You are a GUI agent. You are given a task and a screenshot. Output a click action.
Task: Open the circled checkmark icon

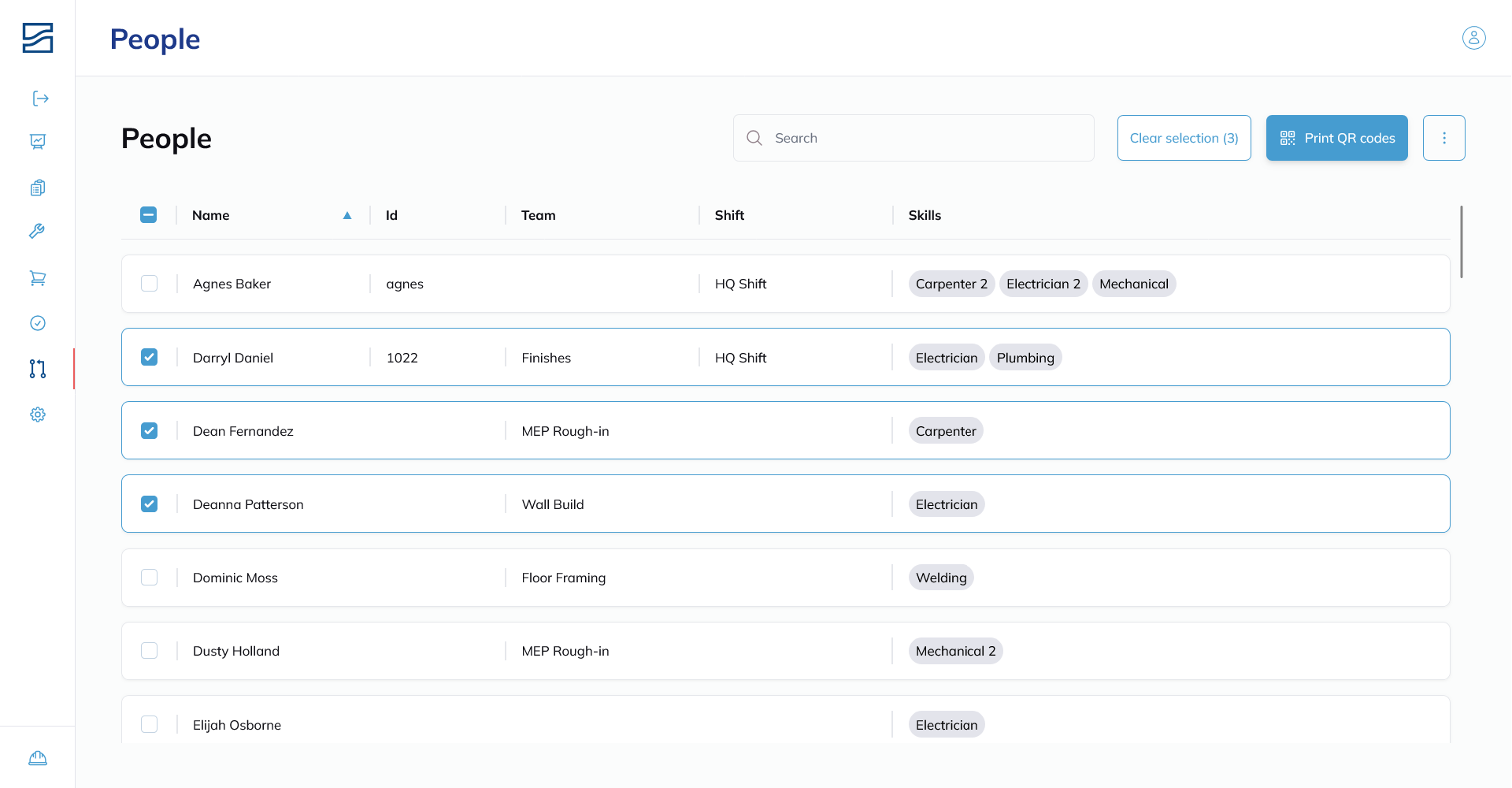[38, 323]
